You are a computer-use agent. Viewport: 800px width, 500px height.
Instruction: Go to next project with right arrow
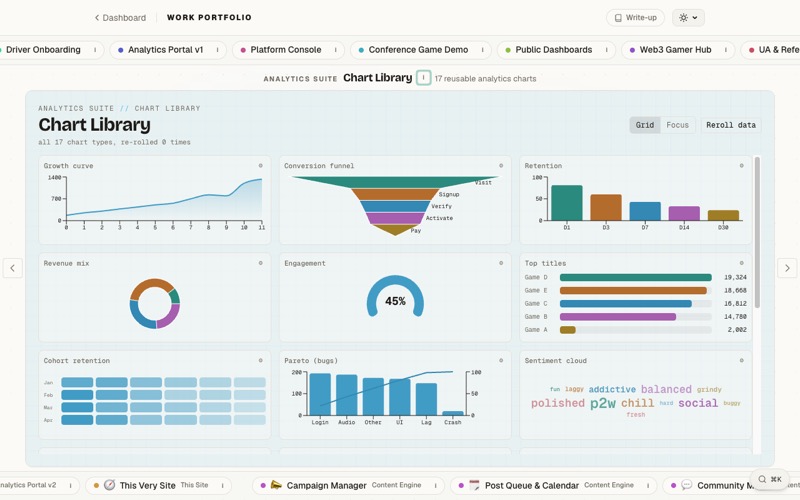tap(787, 268)
